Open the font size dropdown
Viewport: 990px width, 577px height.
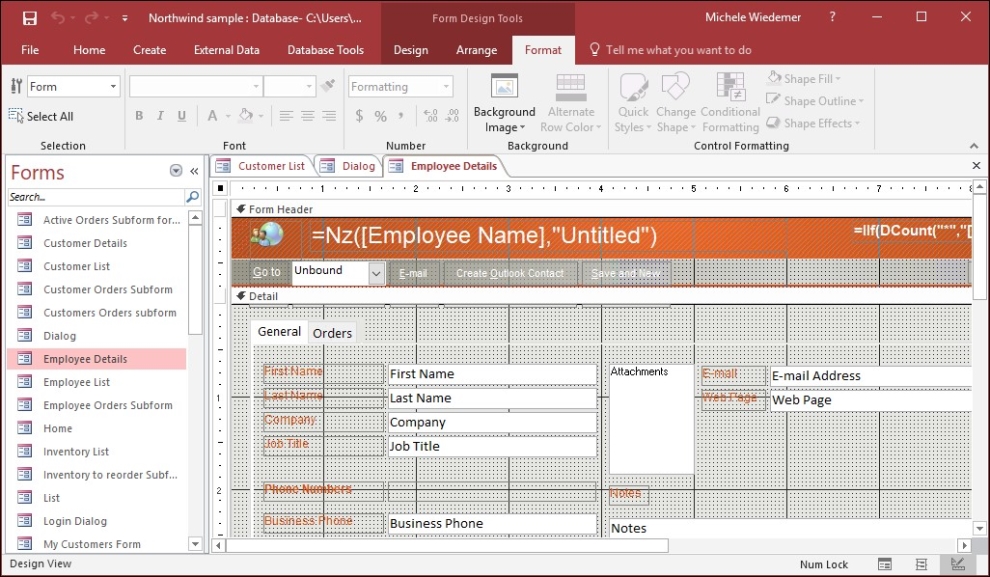tap(309, 86)
